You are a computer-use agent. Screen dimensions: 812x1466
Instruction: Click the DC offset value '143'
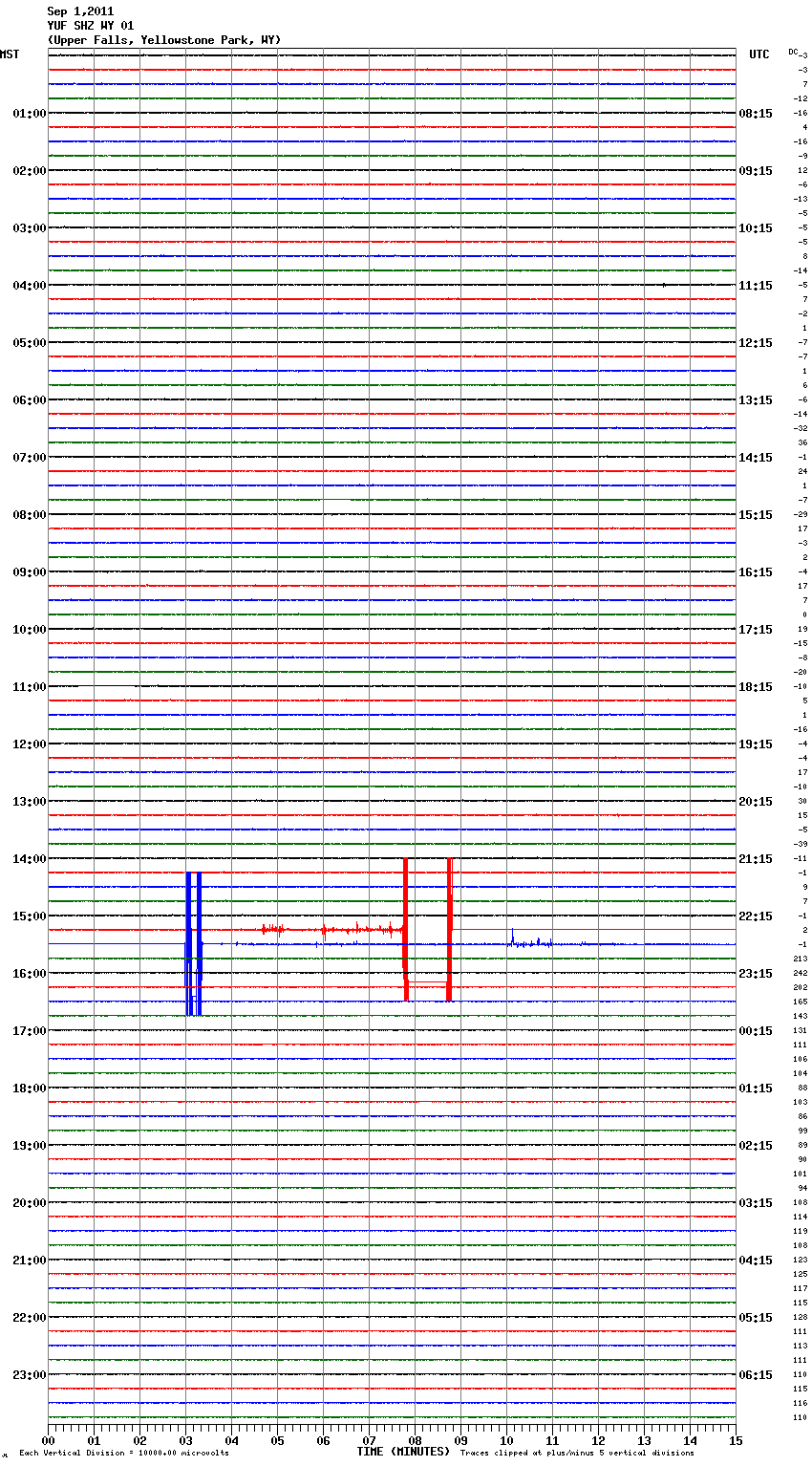click(x=800, y=1016)
